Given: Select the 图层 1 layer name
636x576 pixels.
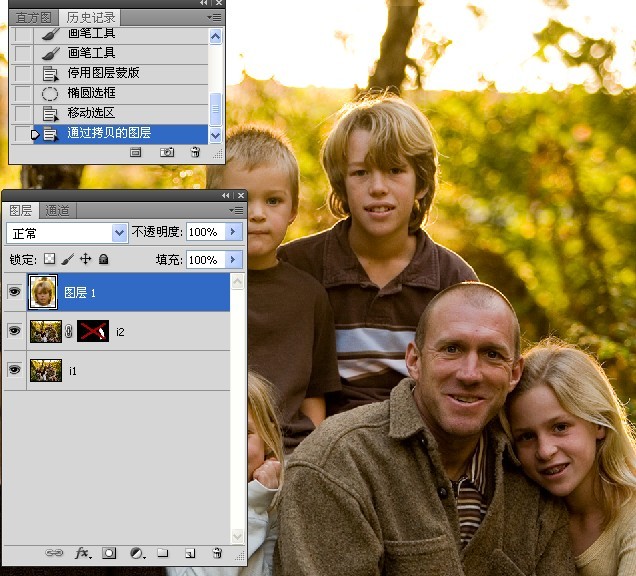Looking at the screenshot, I should (x=80, y=293).
